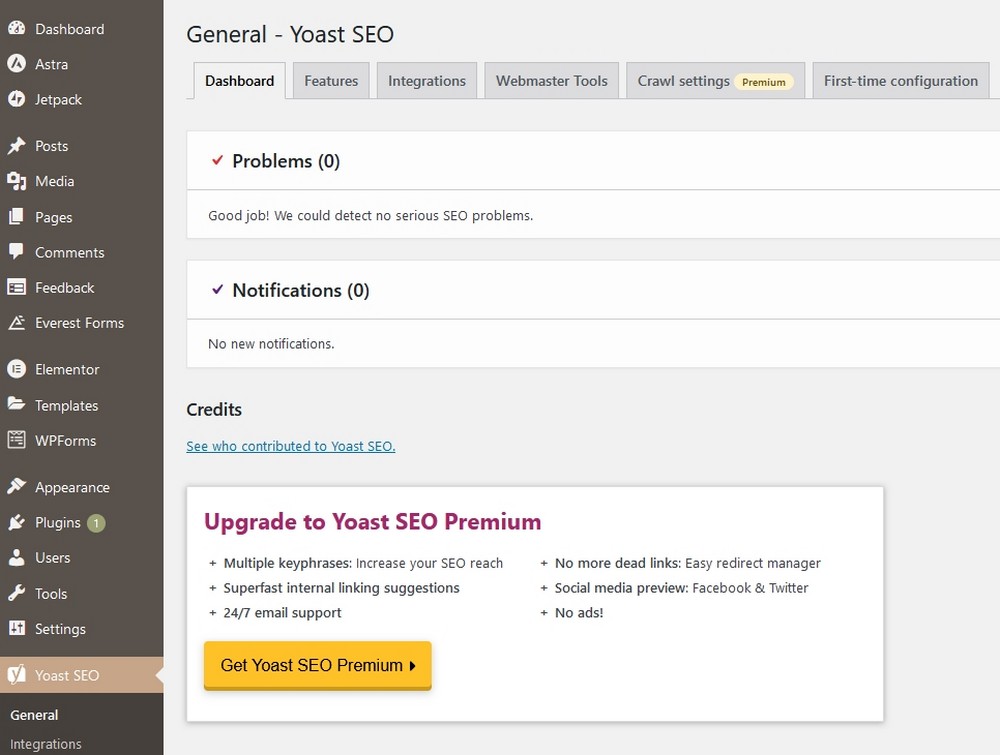Image resolution: width=1000 pixels, height=755 pixels.
Task: Click the Credits heading
Action: pyautogui.click(x=214, y=409)
